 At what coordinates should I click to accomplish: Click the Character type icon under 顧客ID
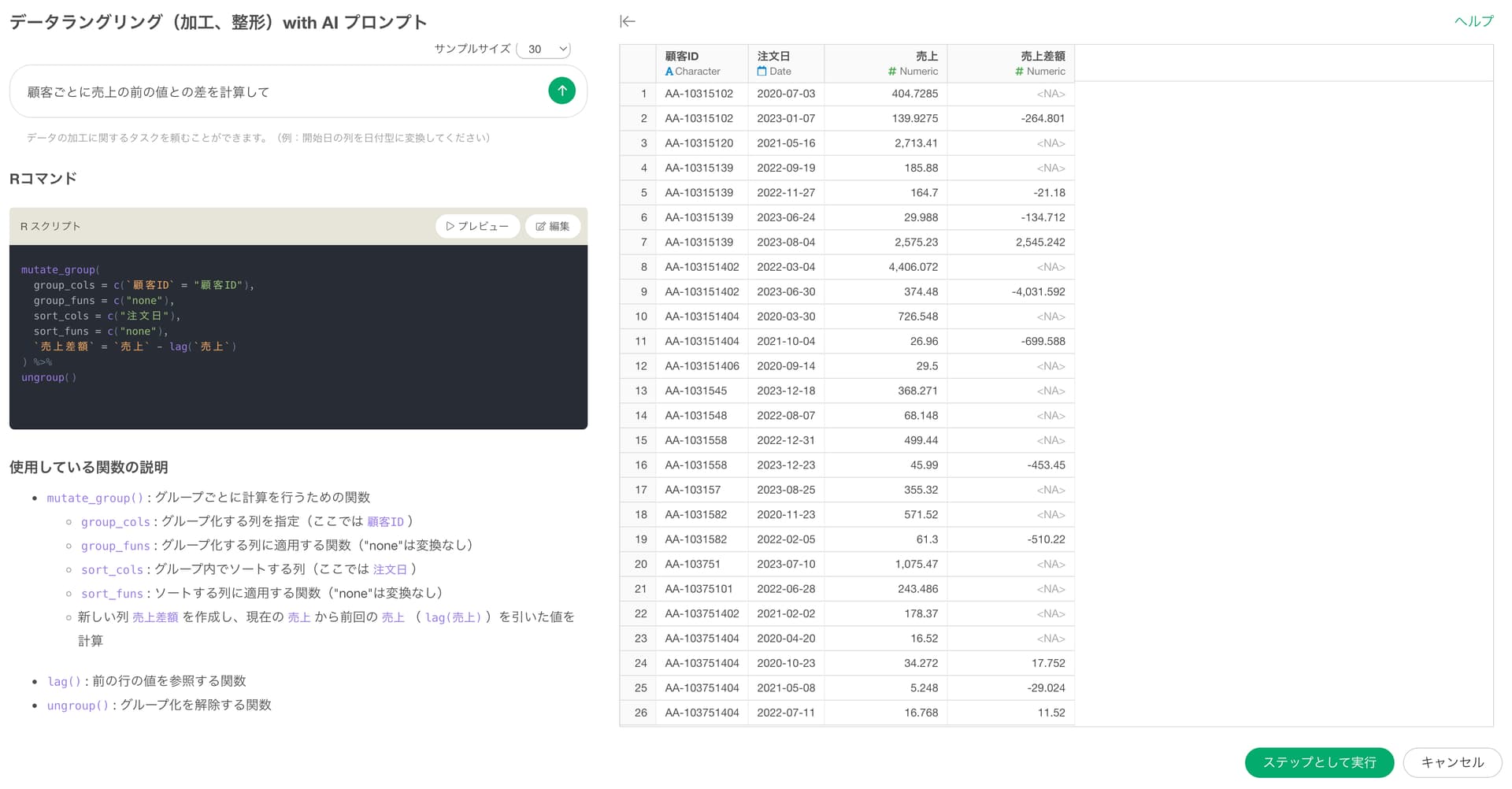669,72
